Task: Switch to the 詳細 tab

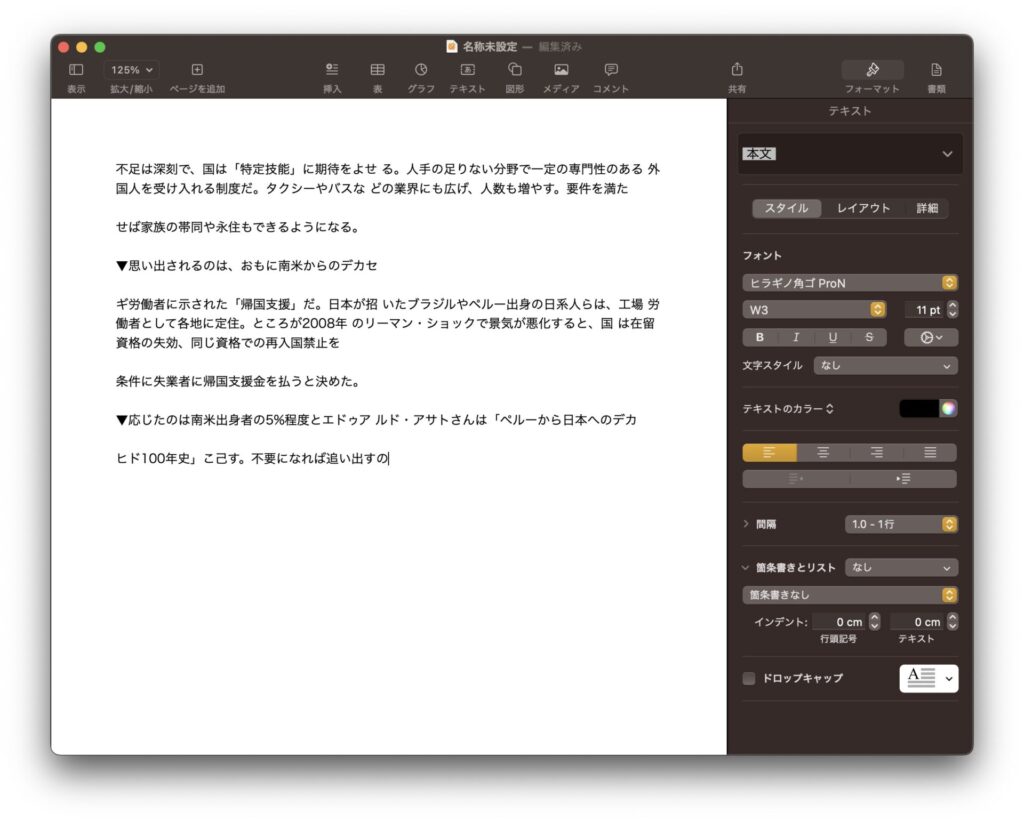Action: coord(927,208)
